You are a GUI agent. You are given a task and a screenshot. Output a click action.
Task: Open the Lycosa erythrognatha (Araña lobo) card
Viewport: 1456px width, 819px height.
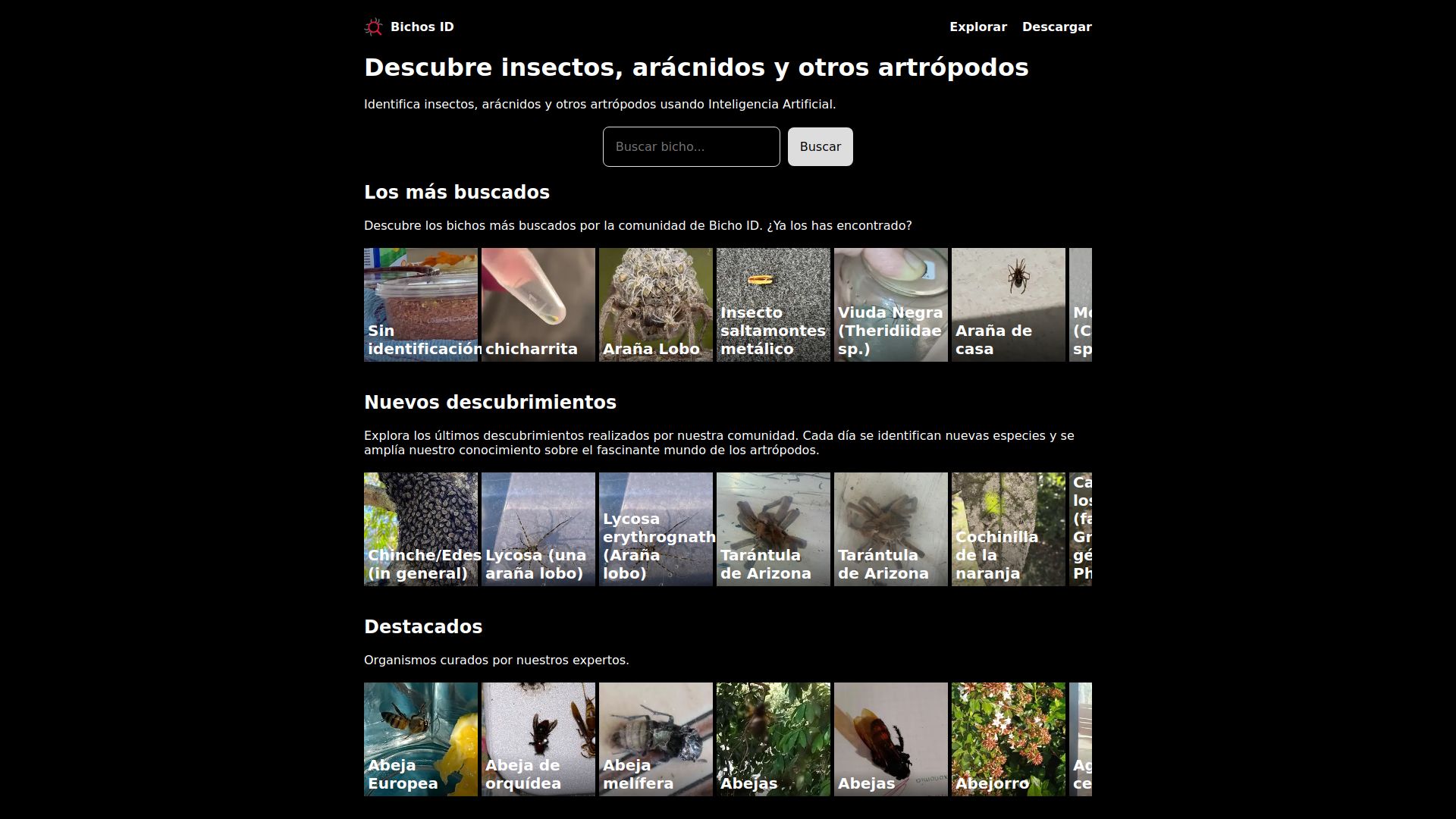point(655,529)
